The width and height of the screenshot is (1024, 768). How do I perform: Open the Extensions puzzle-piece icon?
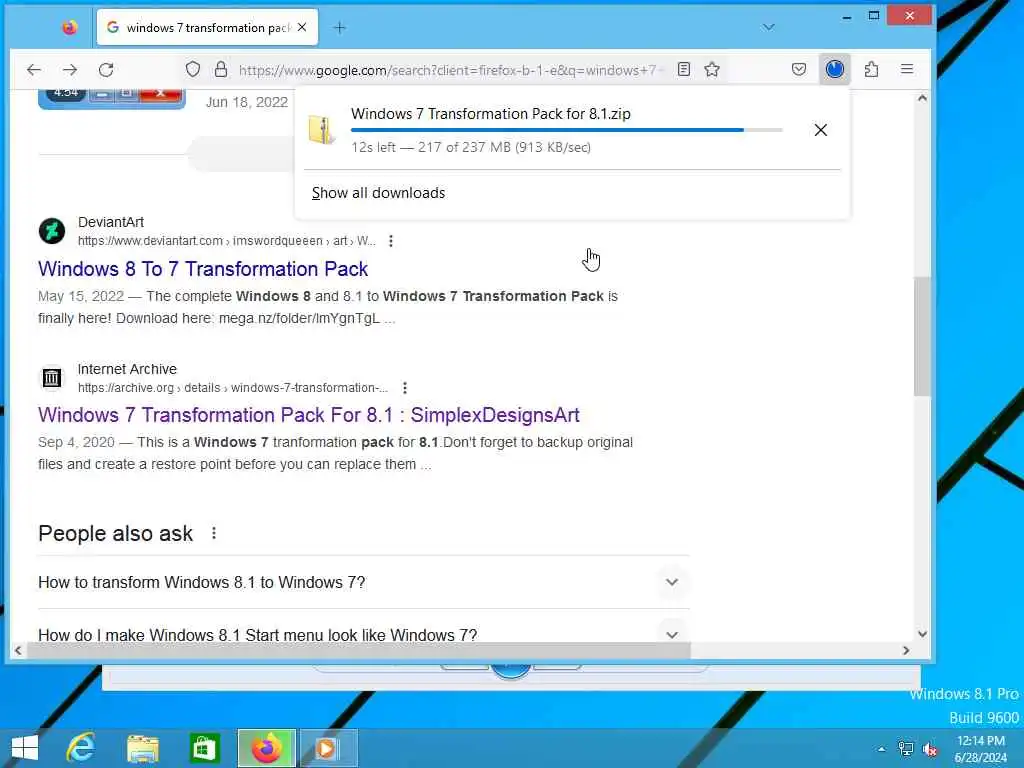point(871,69)
